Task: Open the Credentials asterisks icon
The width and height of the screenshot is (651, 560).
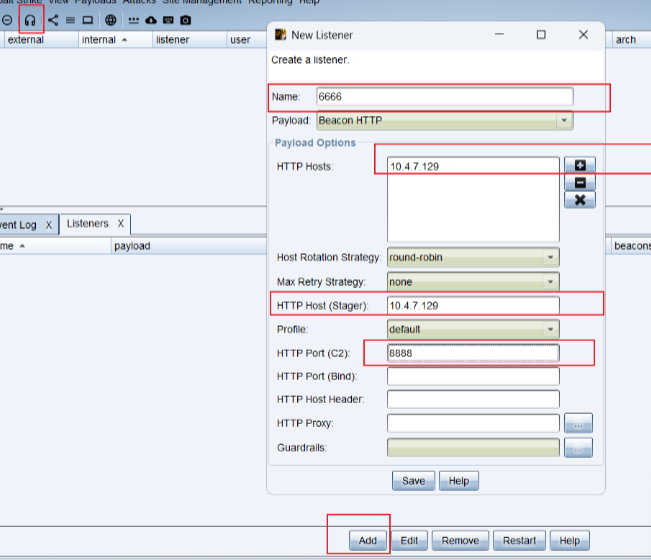Action: [134, 20]
